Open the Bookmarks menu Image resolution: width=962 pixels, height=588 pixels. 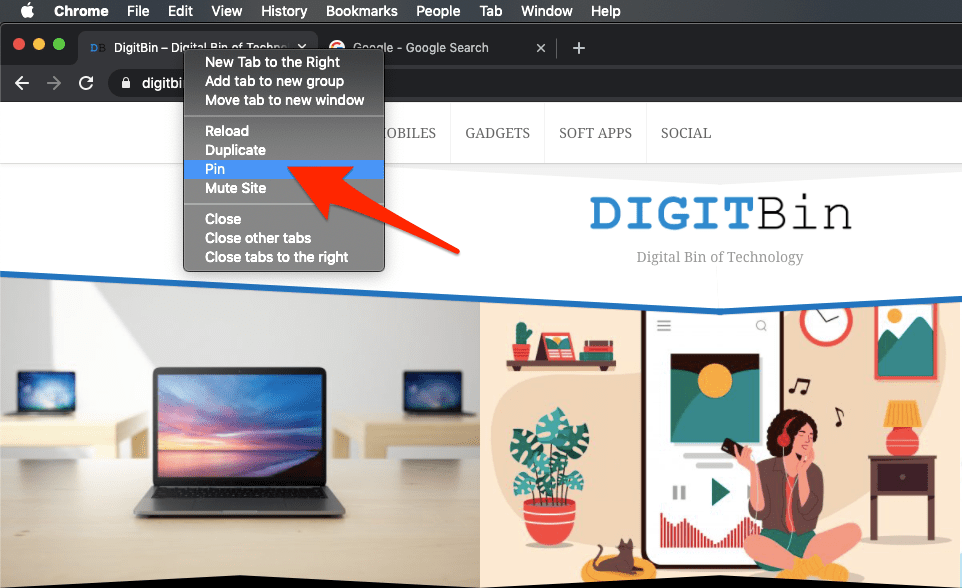tap(361, 11)
